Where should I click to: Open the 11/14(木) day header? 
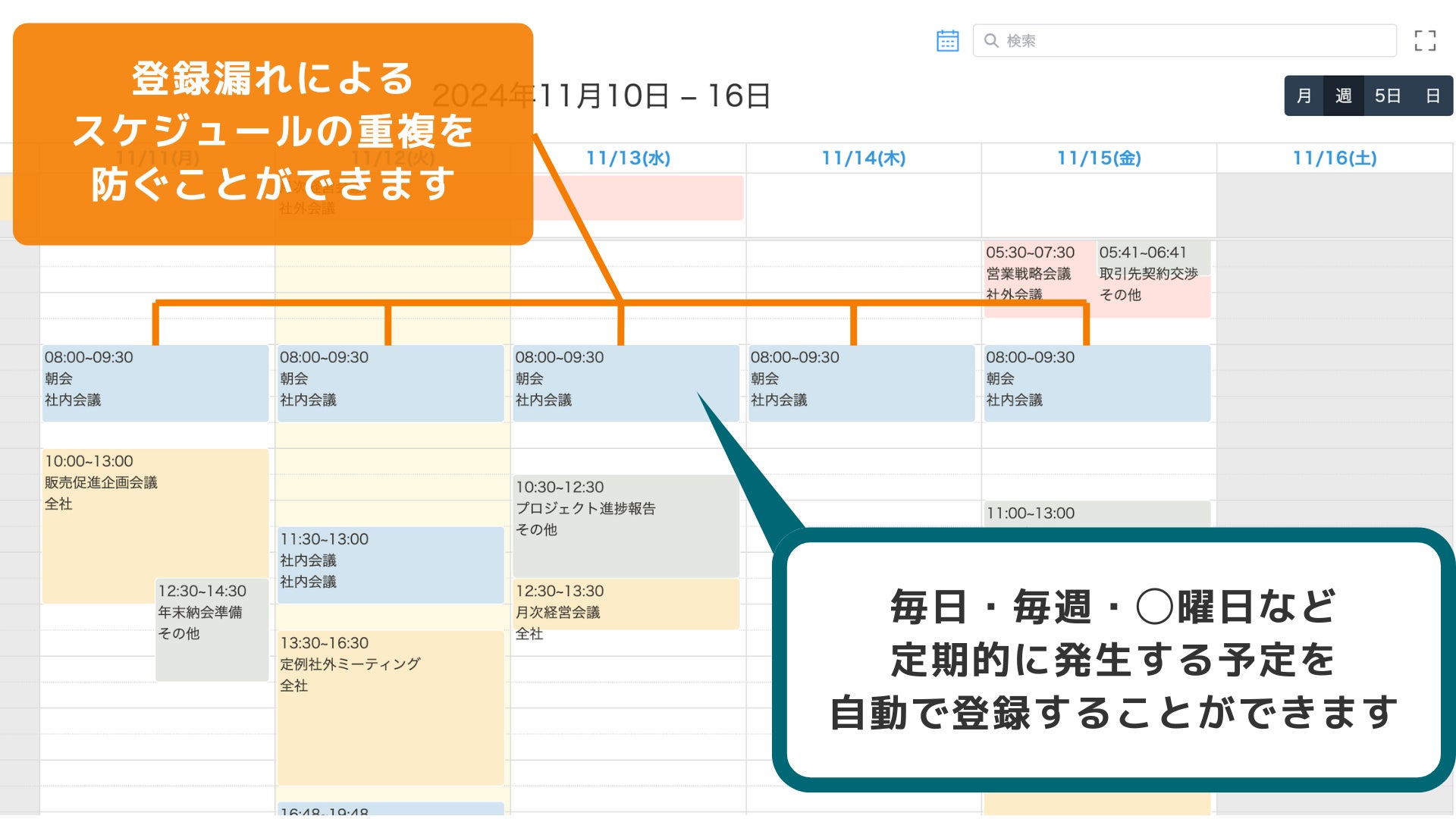coord(863,158)
